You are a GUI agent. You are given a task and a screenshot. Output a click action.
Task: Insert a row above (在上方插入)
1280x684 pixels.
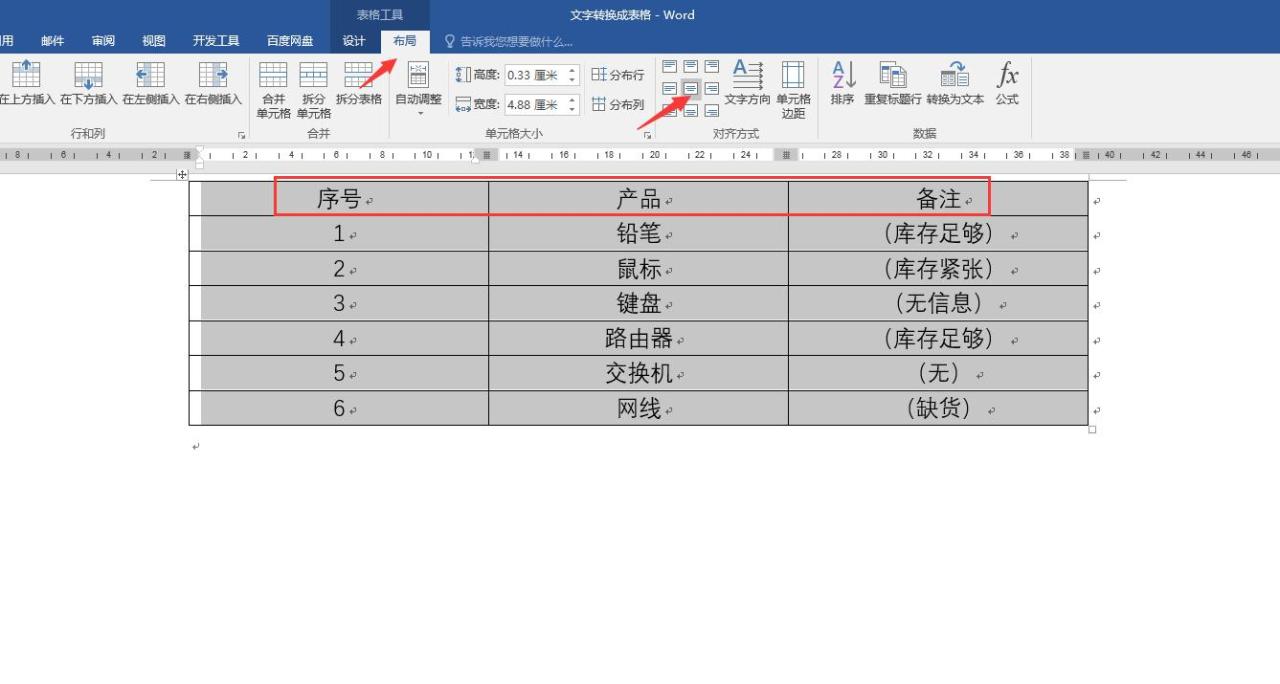pyautogui.click(x=27, y=83)
